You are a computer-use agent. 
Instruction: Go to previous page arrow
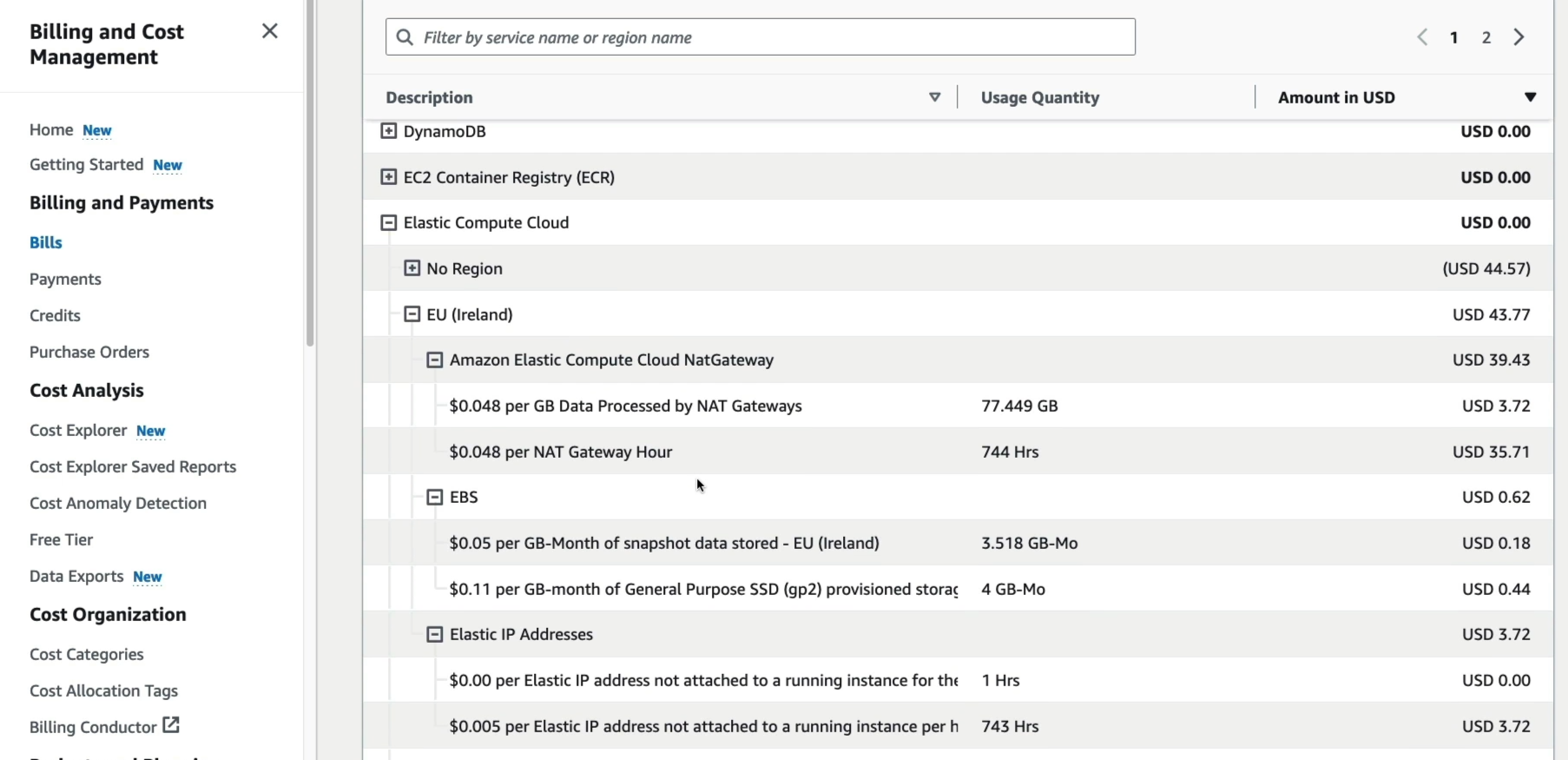1422,37
